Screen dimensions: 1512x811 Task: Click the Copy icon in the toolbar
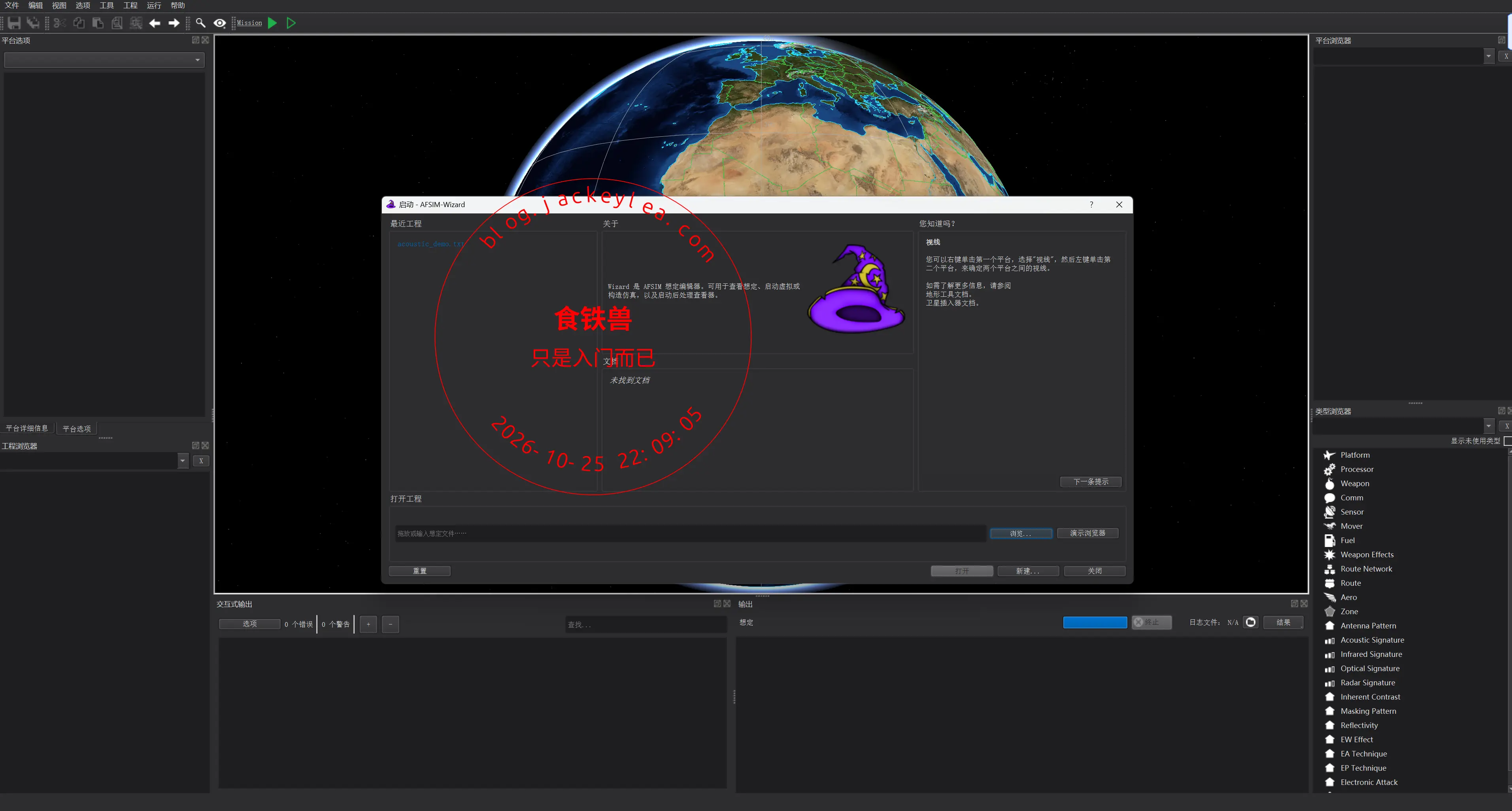(79, 23)
